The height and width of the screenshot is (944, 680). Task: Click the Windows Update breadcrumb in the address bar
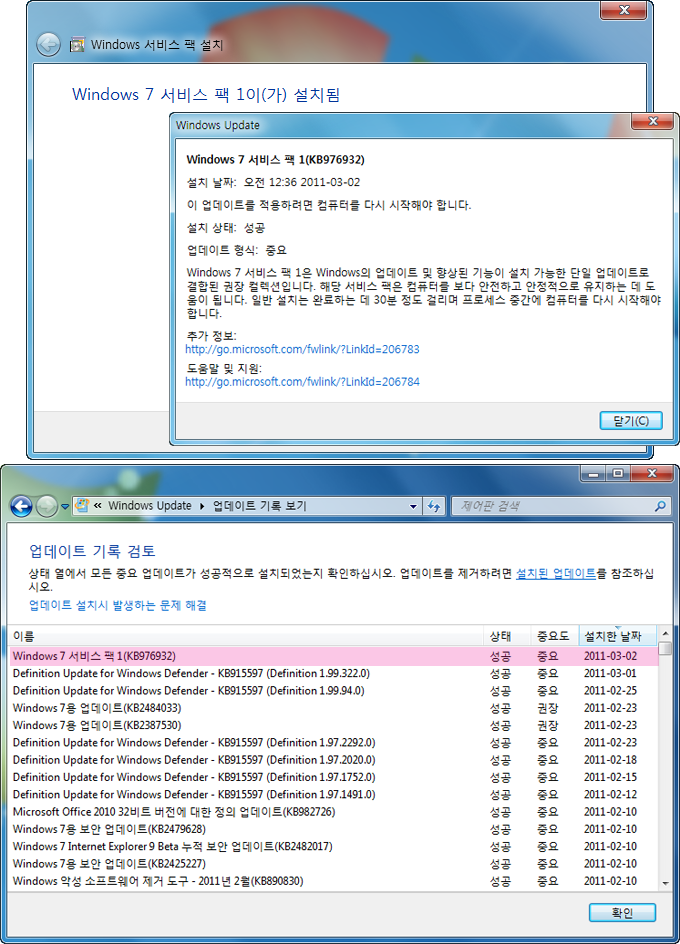click(x=149, y=506)
